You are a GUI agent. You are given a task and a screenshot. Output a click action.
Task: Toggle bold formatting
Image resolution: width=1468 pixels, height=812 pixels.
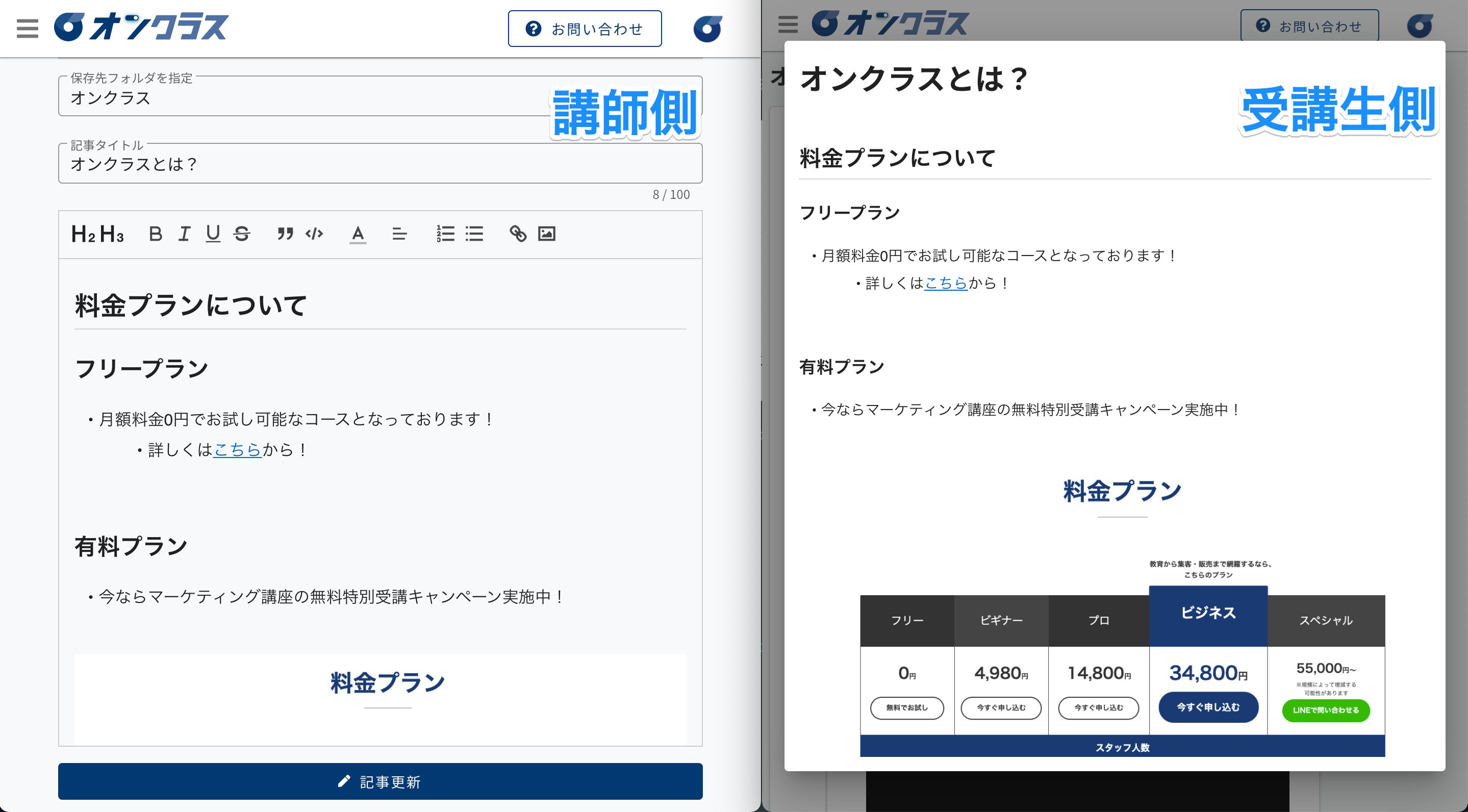pos(155,234)
